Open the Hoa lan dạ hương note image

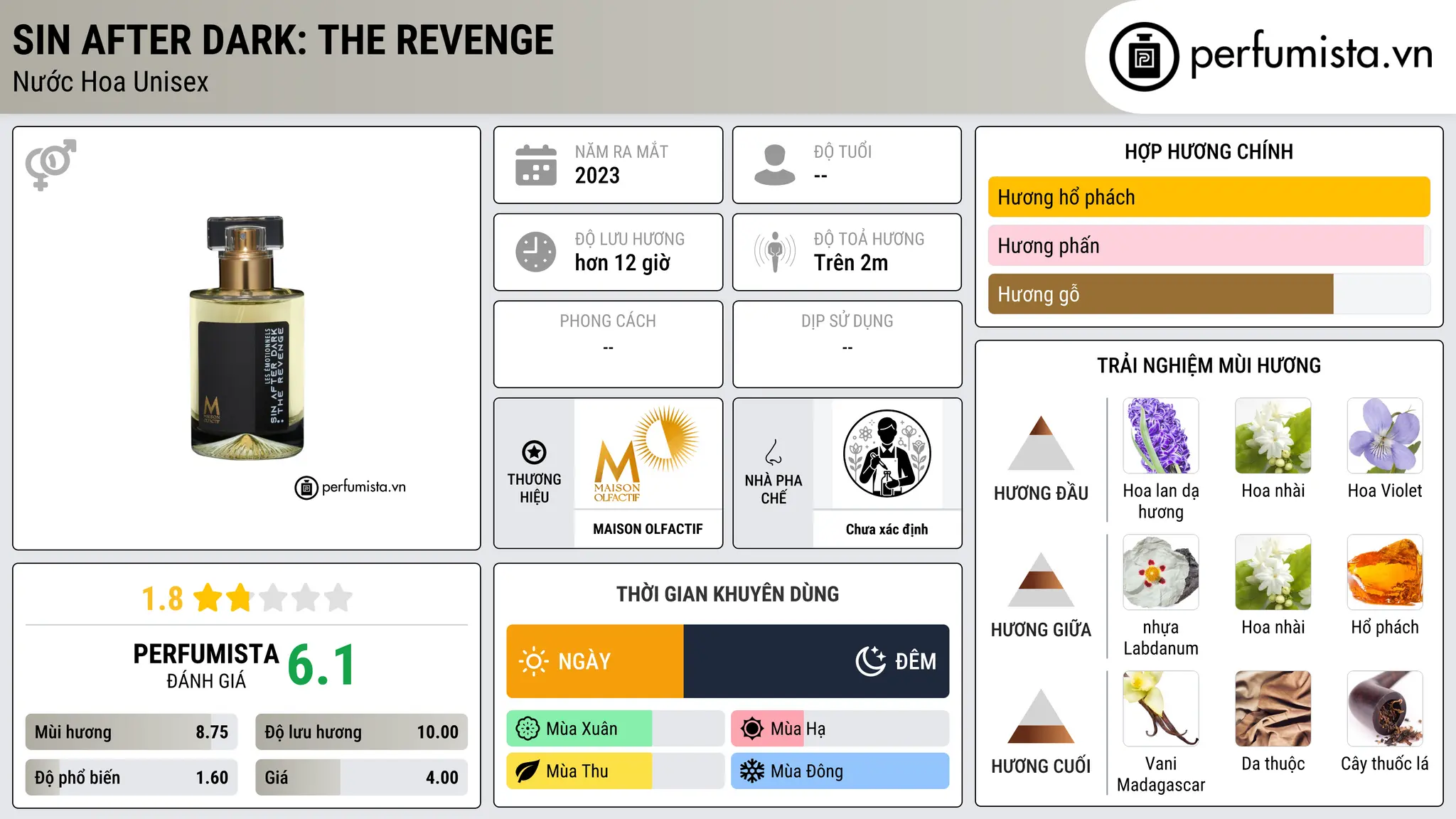[1161, 436]
